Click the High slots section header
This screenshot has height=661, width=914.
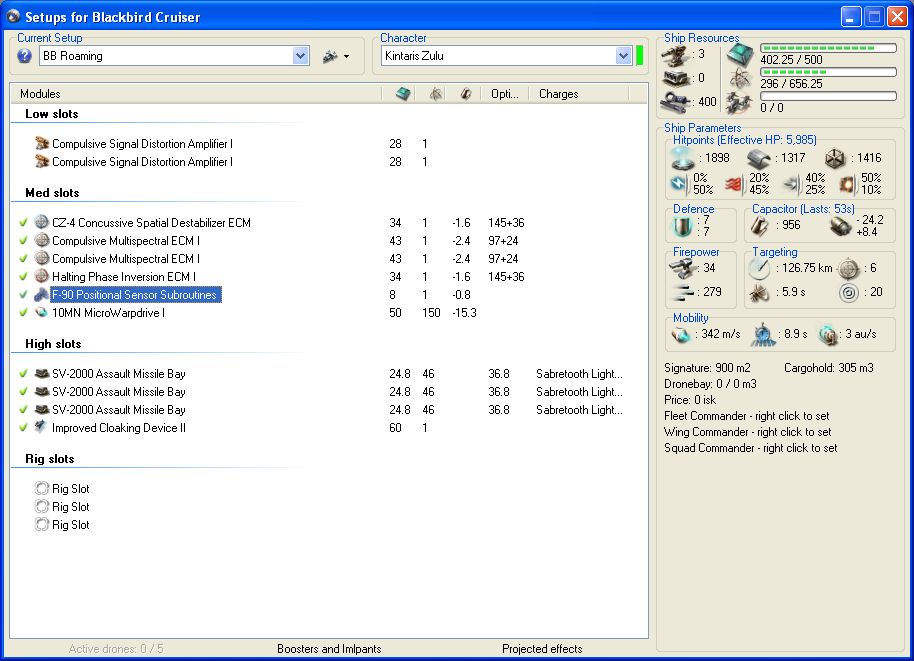[53, 344]
